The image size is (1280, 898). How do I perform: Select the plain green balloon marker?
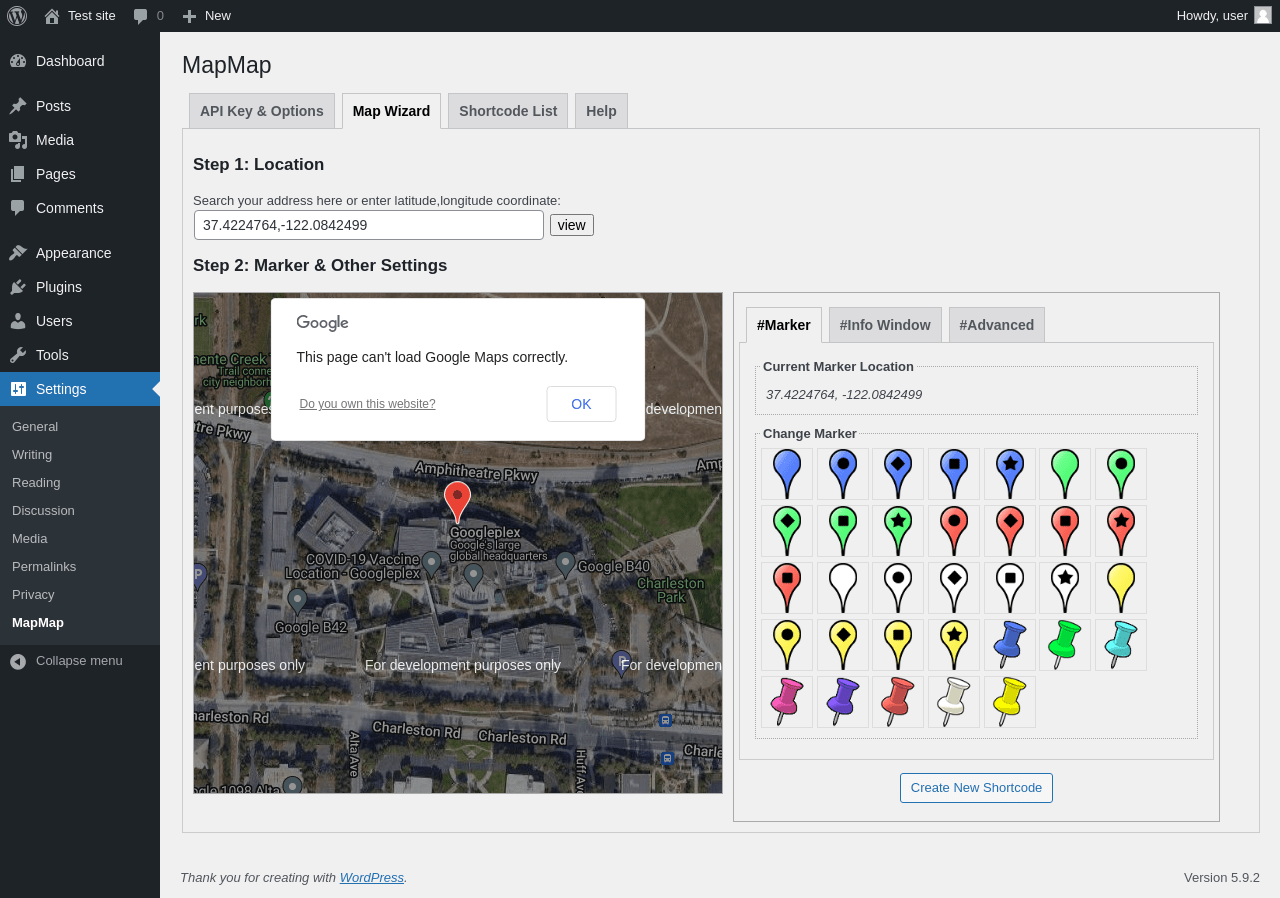point(1065,474)
